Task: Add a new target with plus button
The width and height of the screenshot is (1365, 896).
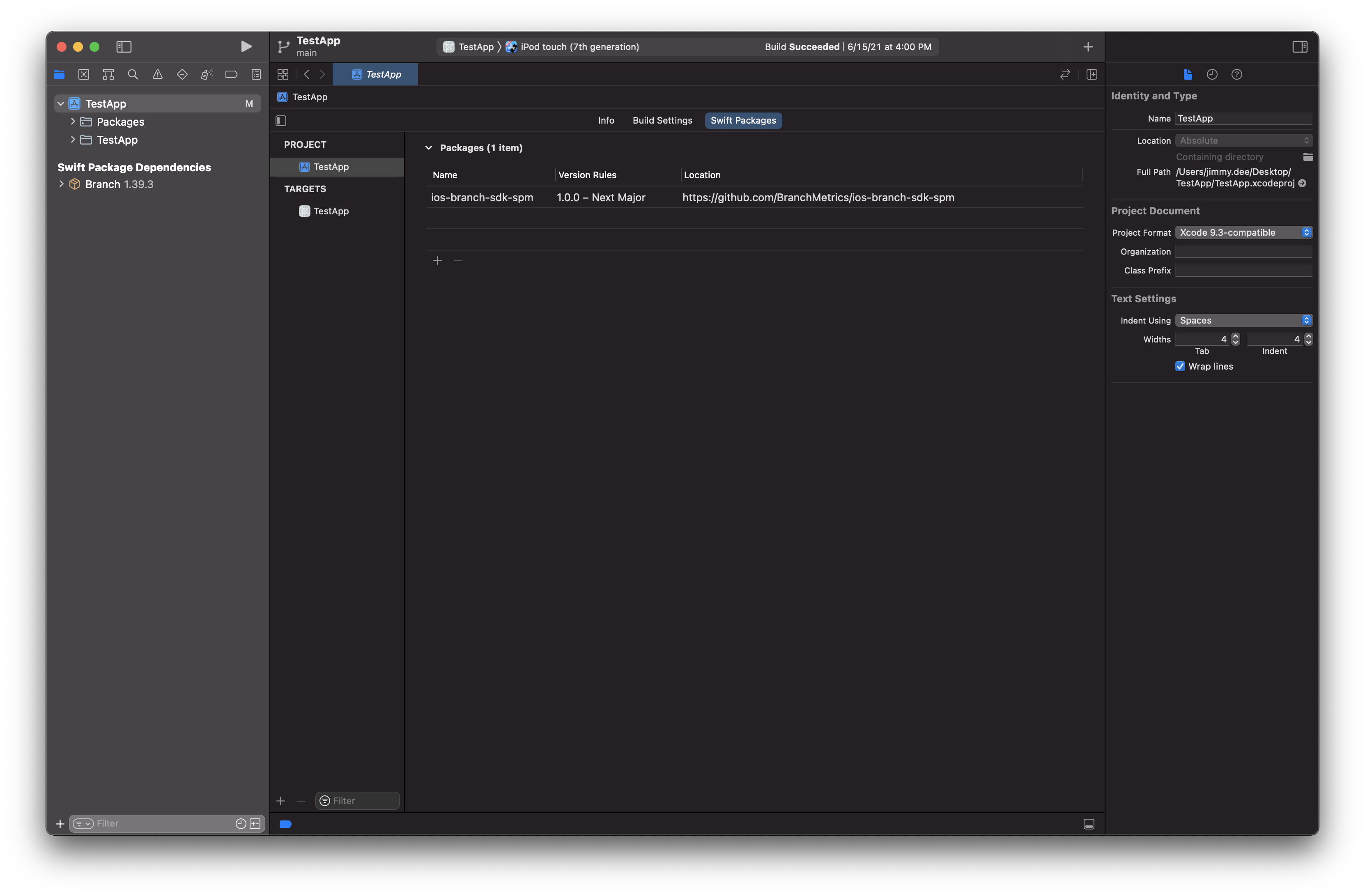Action: pos(280,801)
